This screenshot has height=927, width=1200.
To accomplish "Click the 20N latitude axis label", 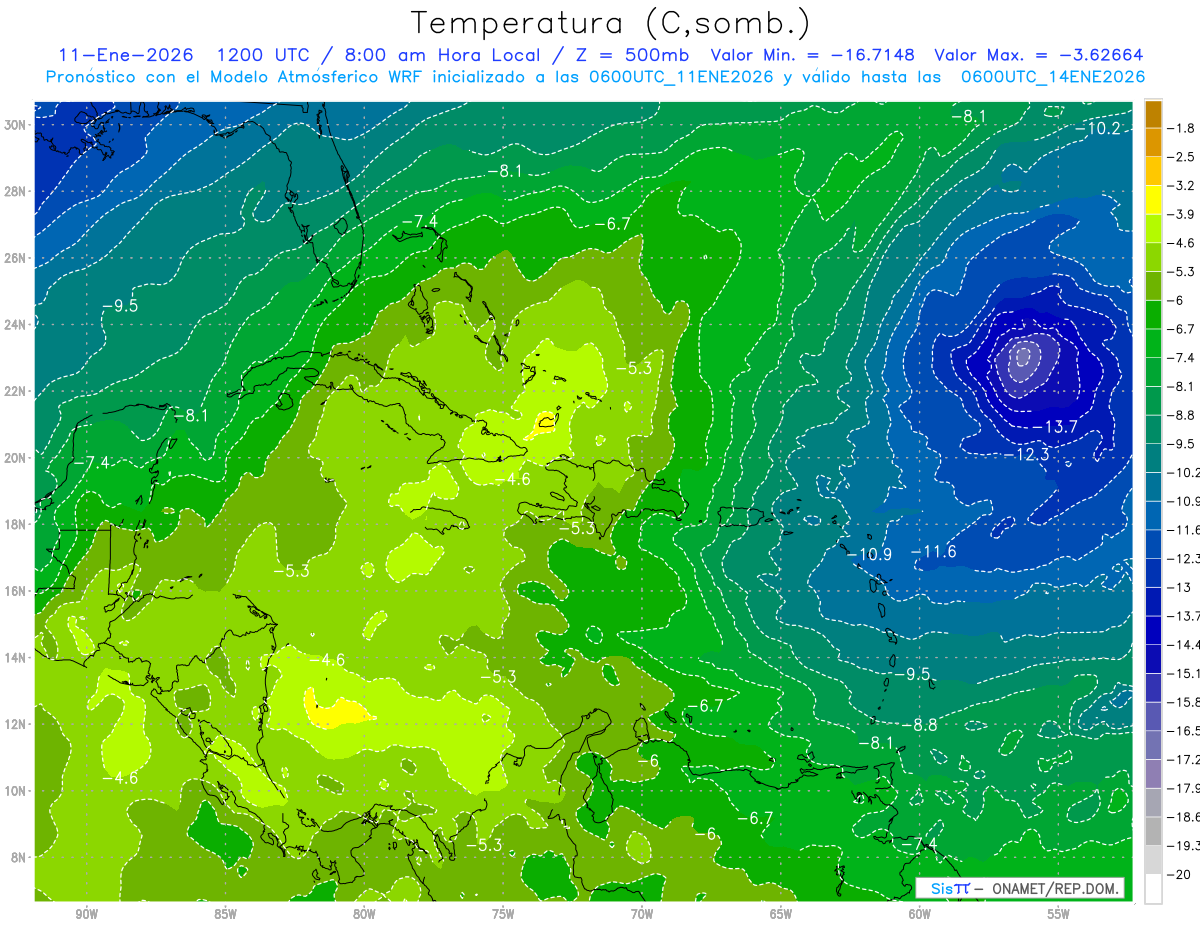I will pos(17,458).
